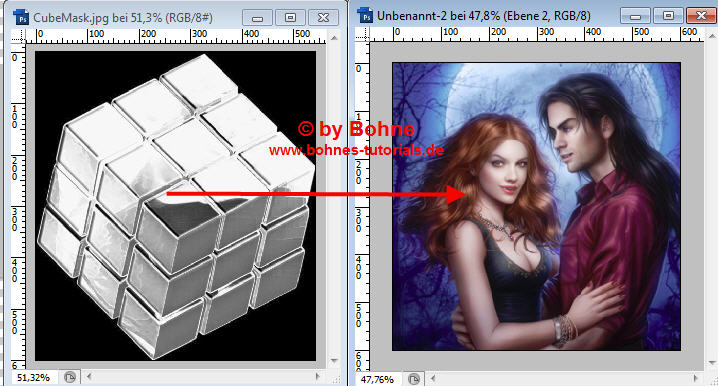The width and height of the screenshot is (718, 386).
Task: Click ruler origin corner in Unbenannt-2 window
Action: tap(362, 34)
